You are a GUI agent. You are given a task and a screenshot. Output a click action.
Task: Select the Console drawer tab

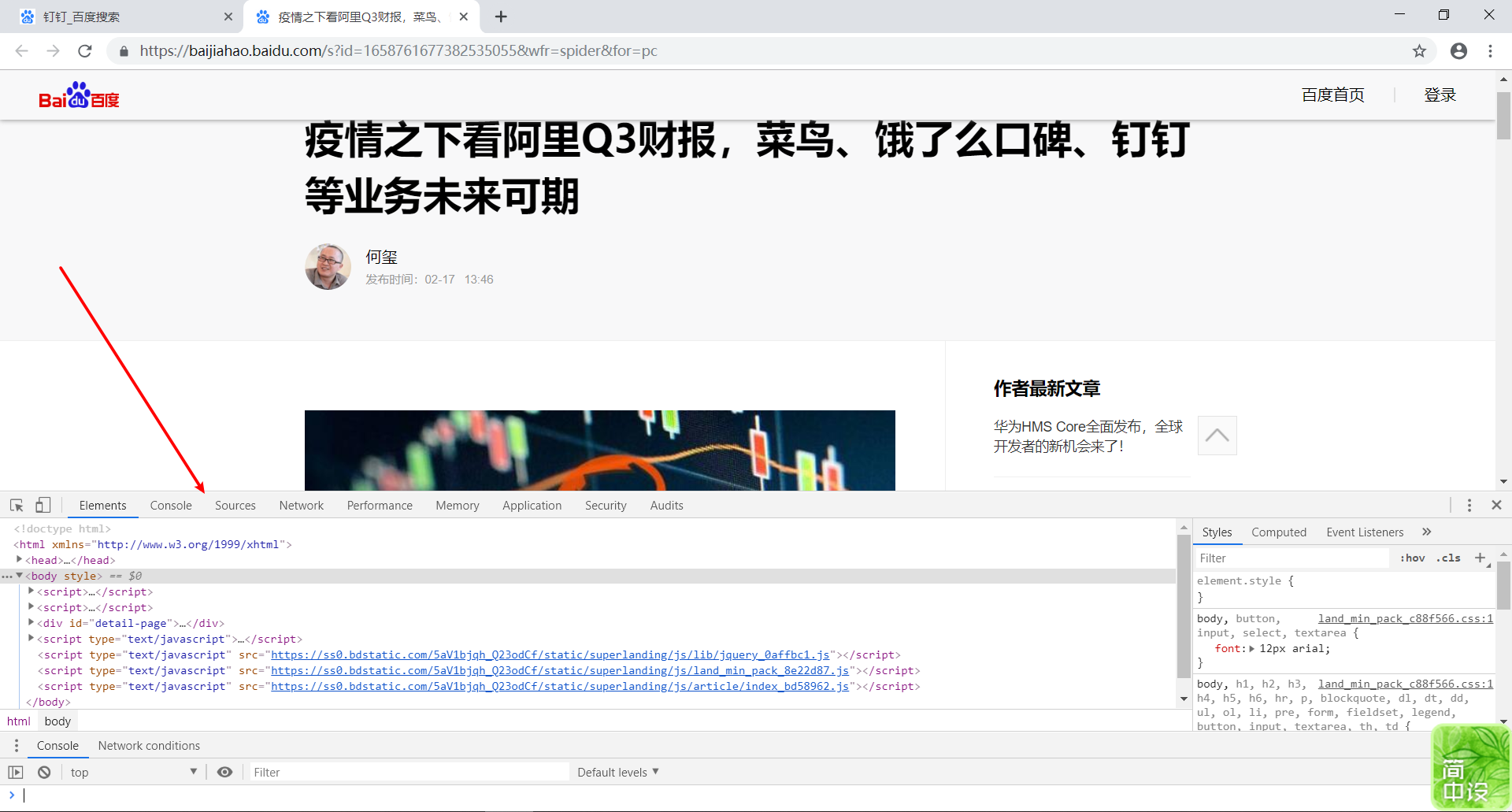pyautogui.click(x=57, y=745)
